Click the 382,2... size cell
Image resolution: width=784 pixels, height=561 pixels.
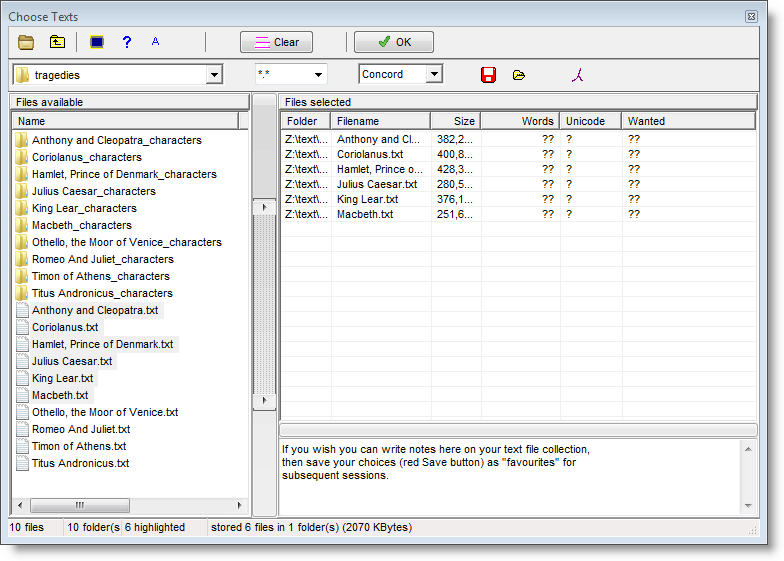455,139
